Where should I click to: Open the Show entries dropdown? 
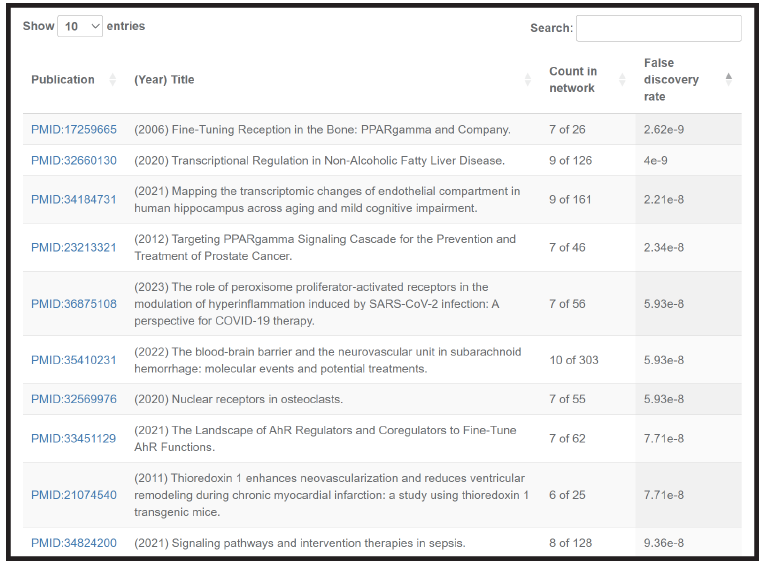tap(80, 26)
